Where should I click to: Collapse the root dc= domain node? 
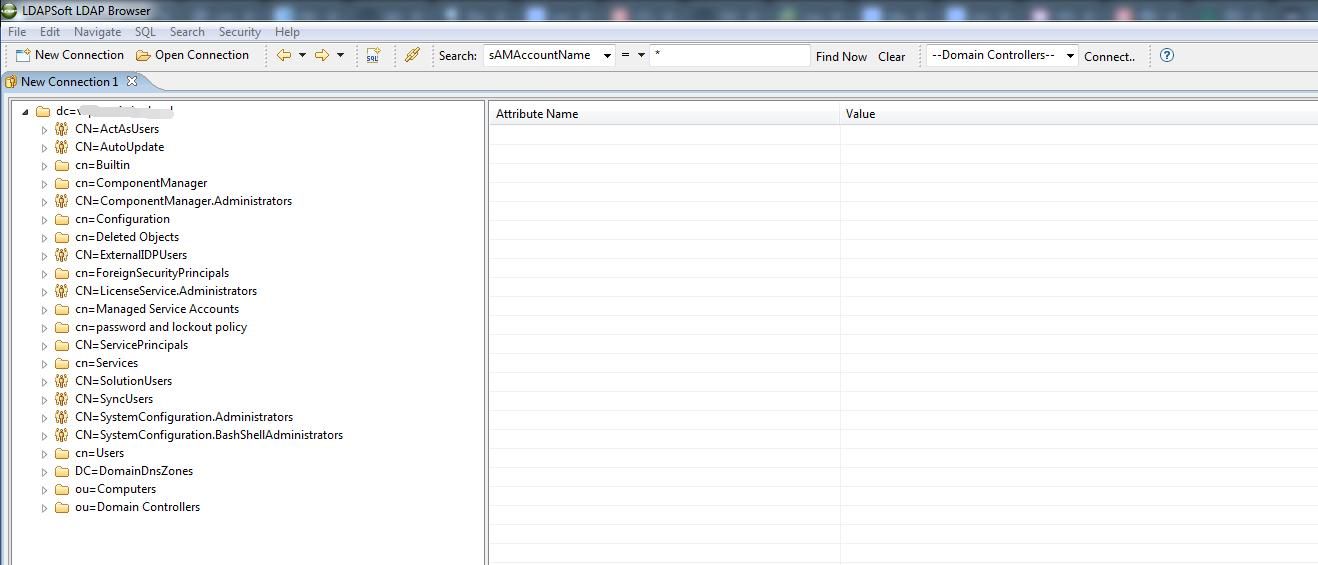tap(25, 112)
